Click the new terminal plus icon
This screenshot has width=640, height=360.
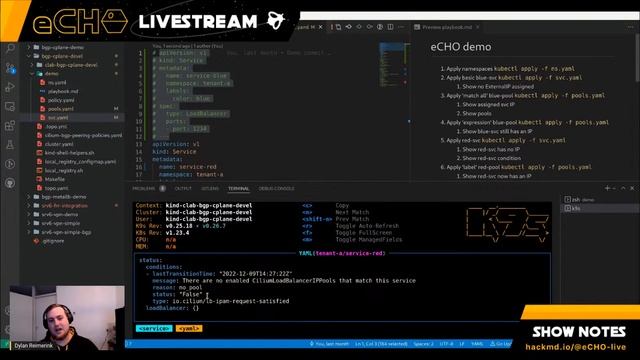607,188
